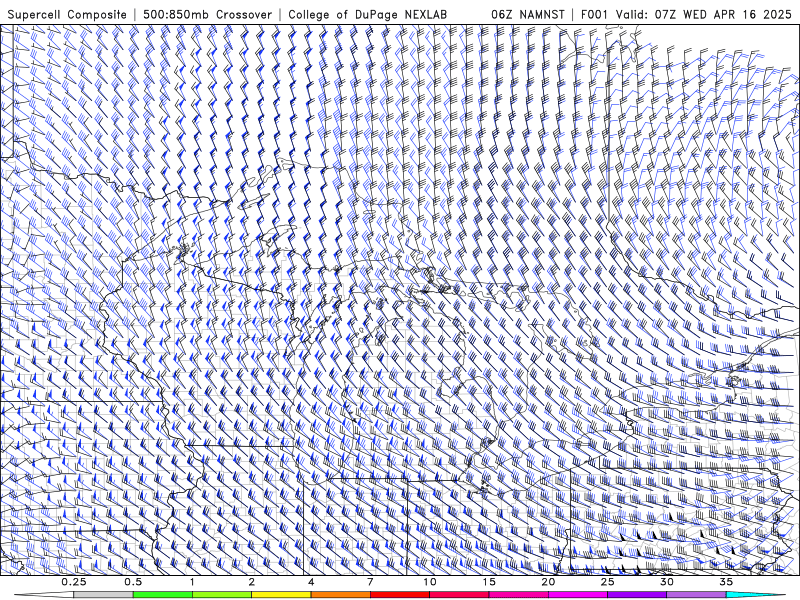Click the "10" legend value
The width and height of the screenshot is (800, 600).
coord(430,582)
